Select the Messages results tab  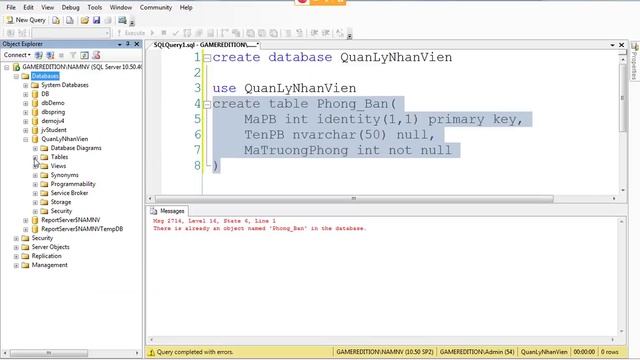[167, 211]
